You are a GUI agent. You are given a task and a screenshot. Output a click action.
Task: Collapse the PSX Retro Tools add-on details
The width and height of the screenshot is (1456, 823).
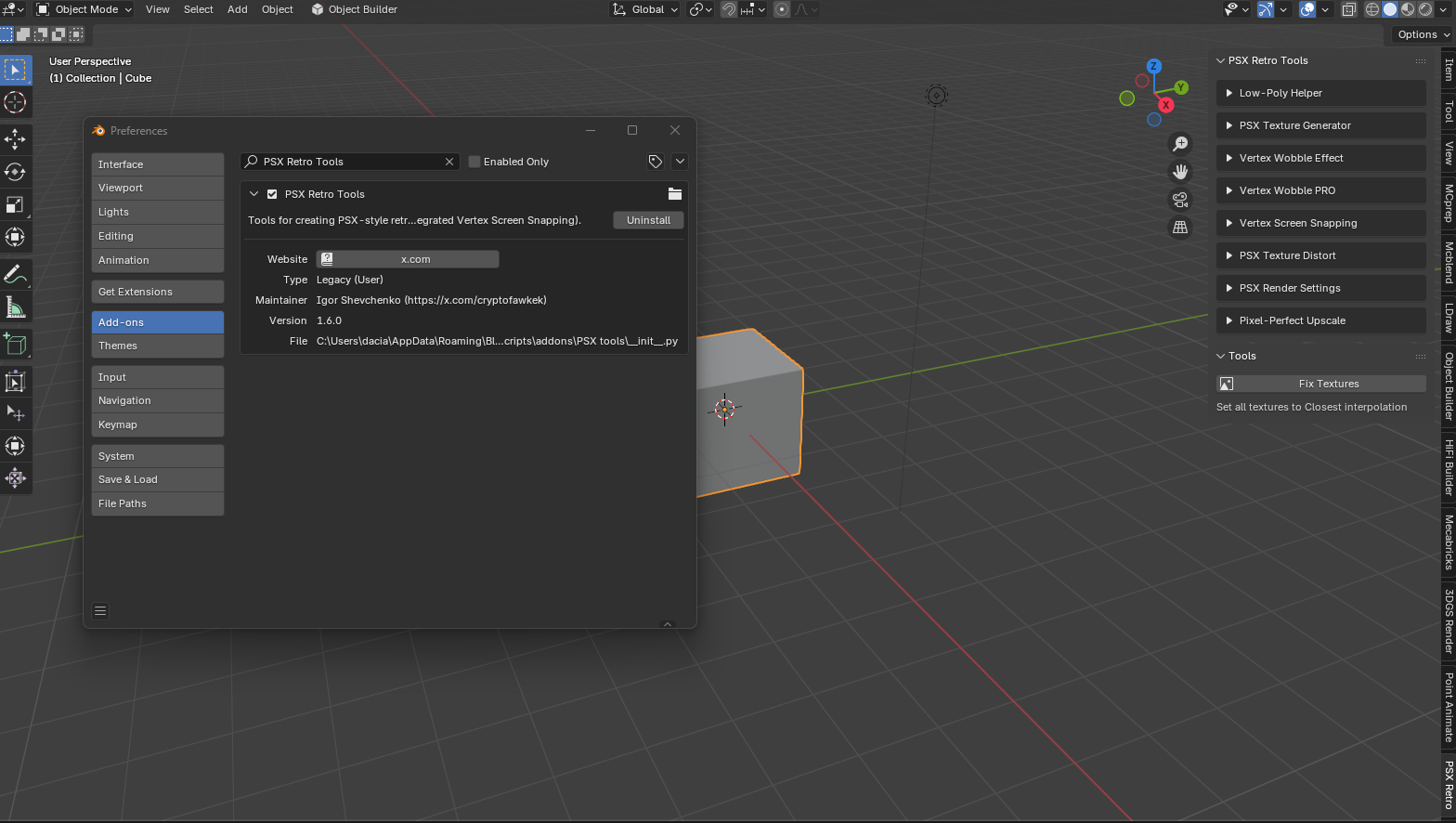pyautogui.click(x=253, y=194)
